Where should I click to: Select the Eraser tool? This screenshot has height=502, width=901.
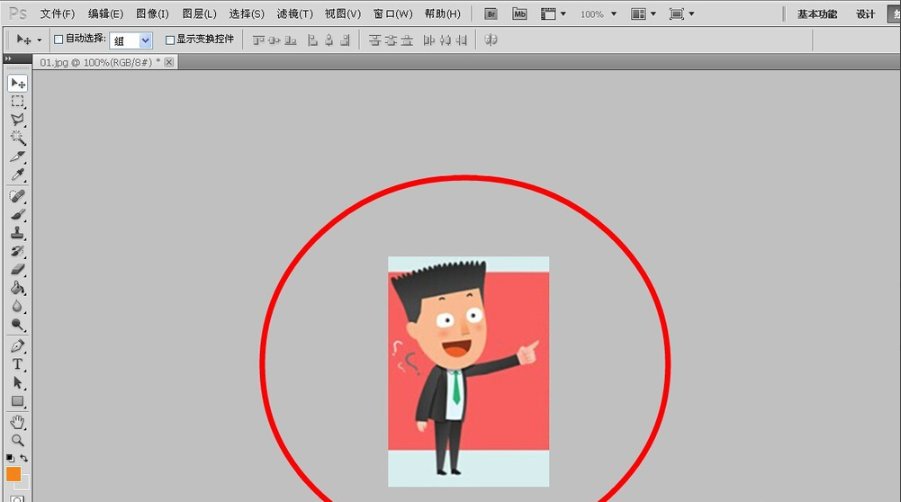[x=17, y=269]
